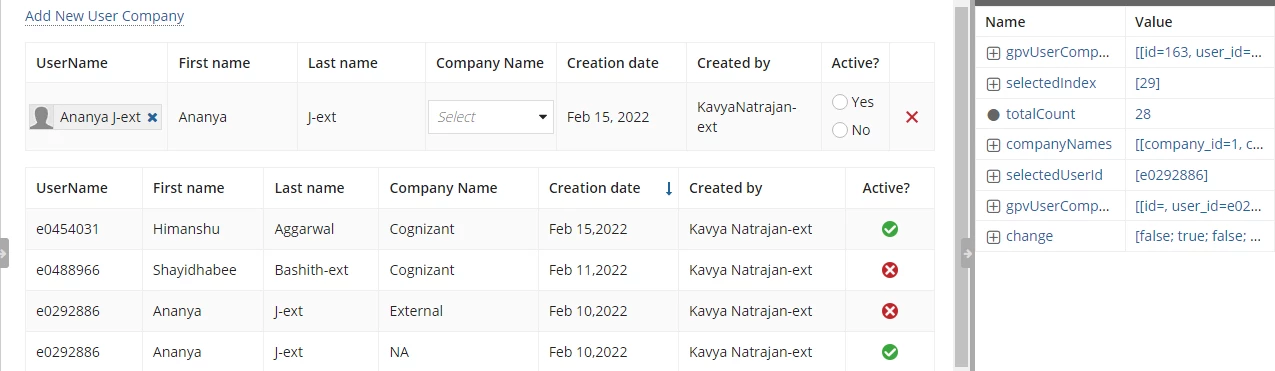Screen dimensions: 1275x371
Task: Sort by Creation date using the arrow icon
Action: pos(668,188)
